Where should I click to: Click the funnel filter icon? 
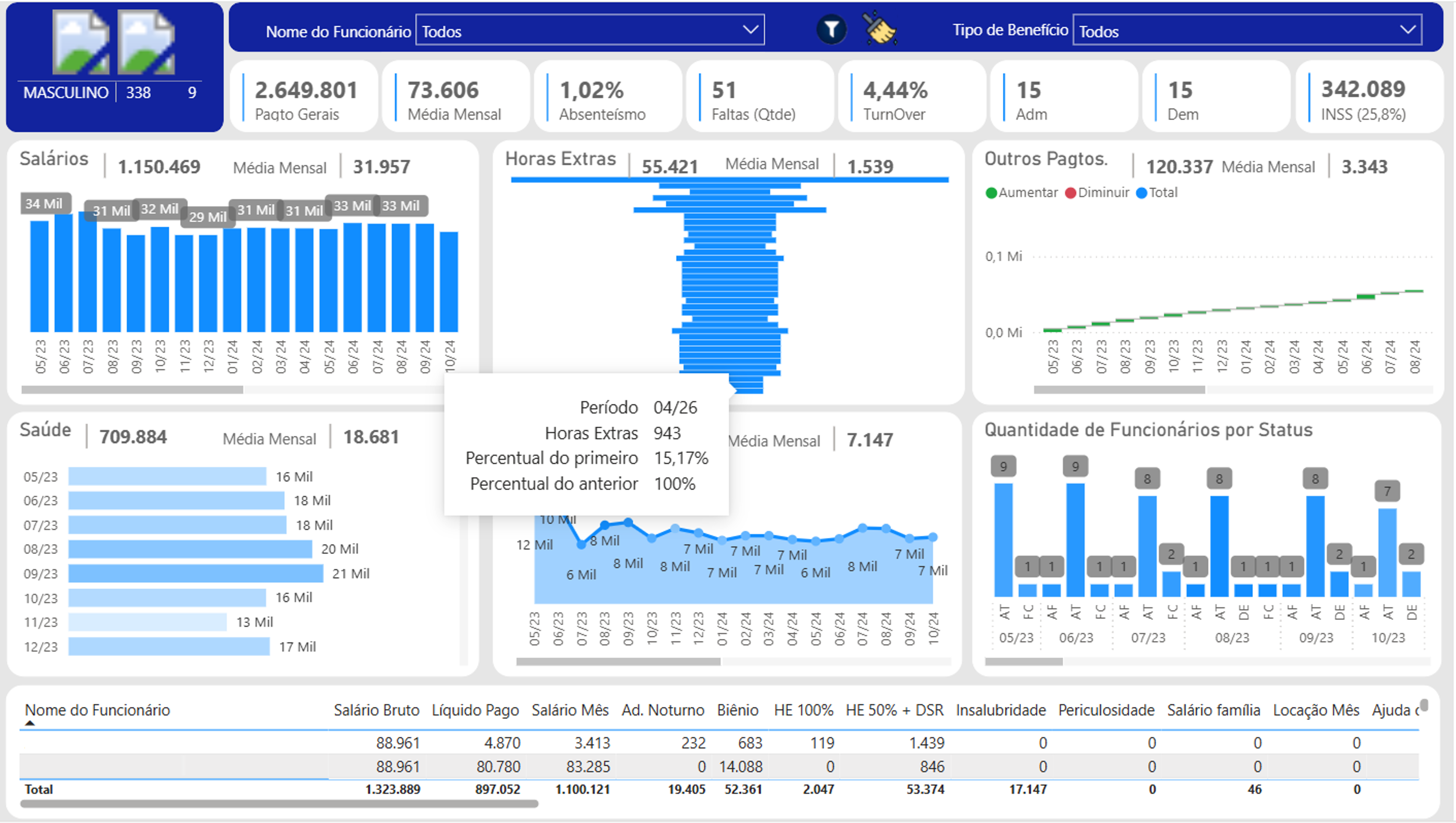[x=831, y=29]
